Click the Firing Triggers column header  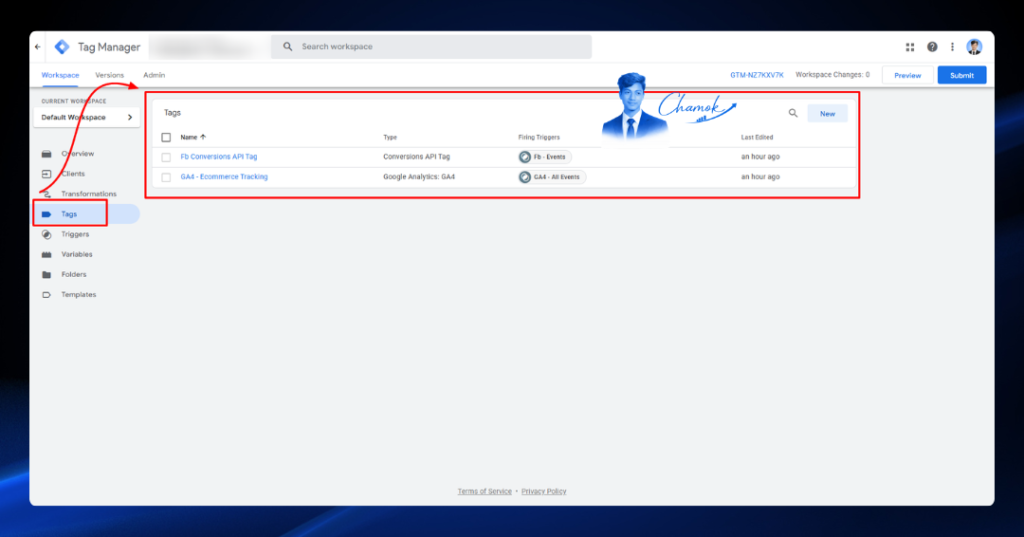tap(539, 138)
